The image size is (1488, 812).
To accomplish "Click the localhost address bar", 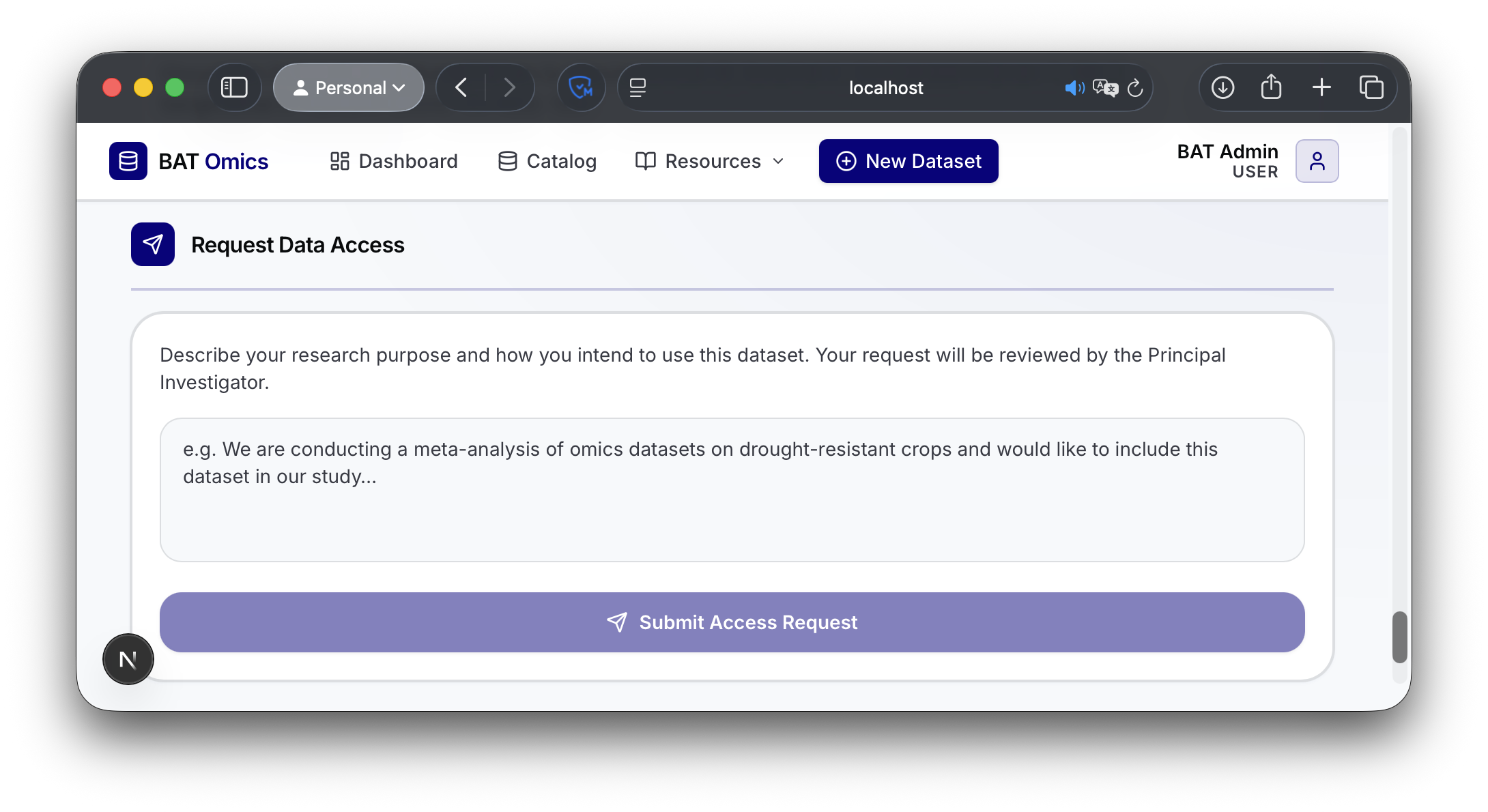I will (885, 87).
